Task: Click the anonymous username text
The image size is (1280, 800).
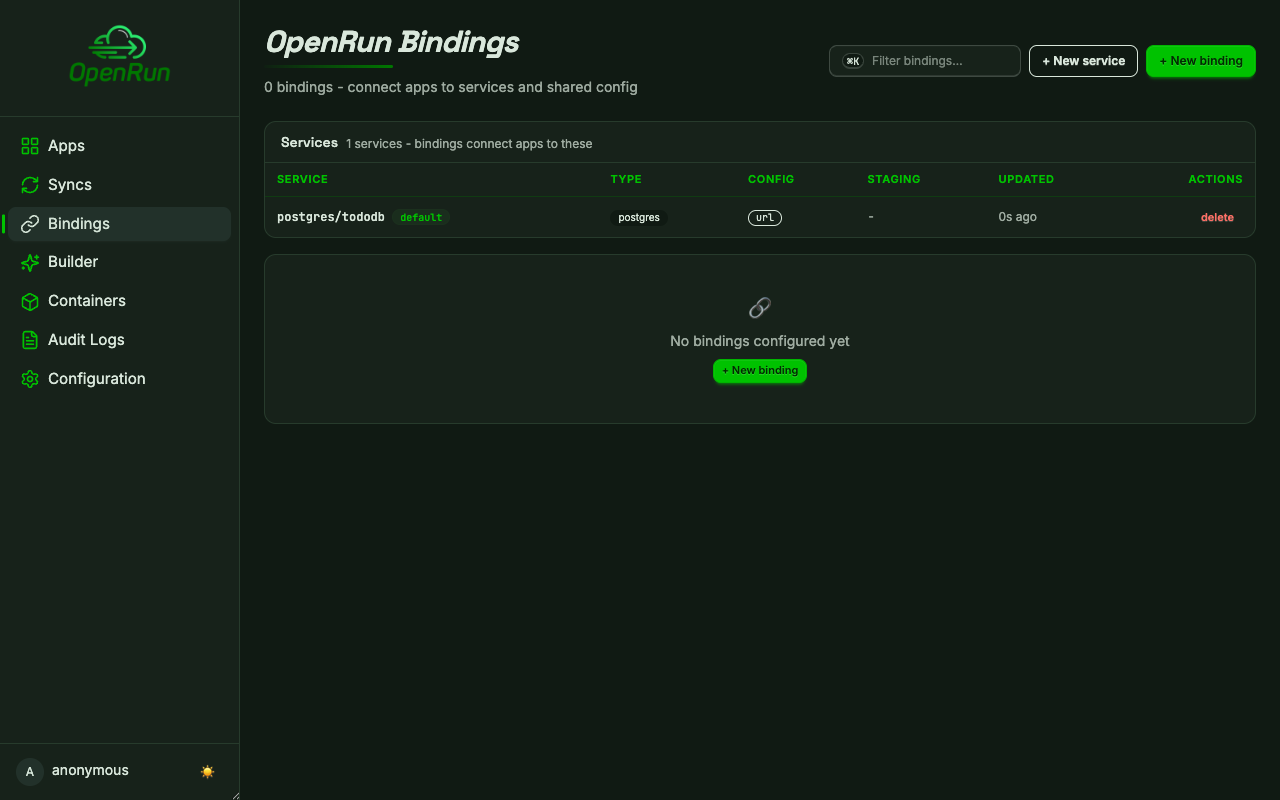Action: pos(90,771)
